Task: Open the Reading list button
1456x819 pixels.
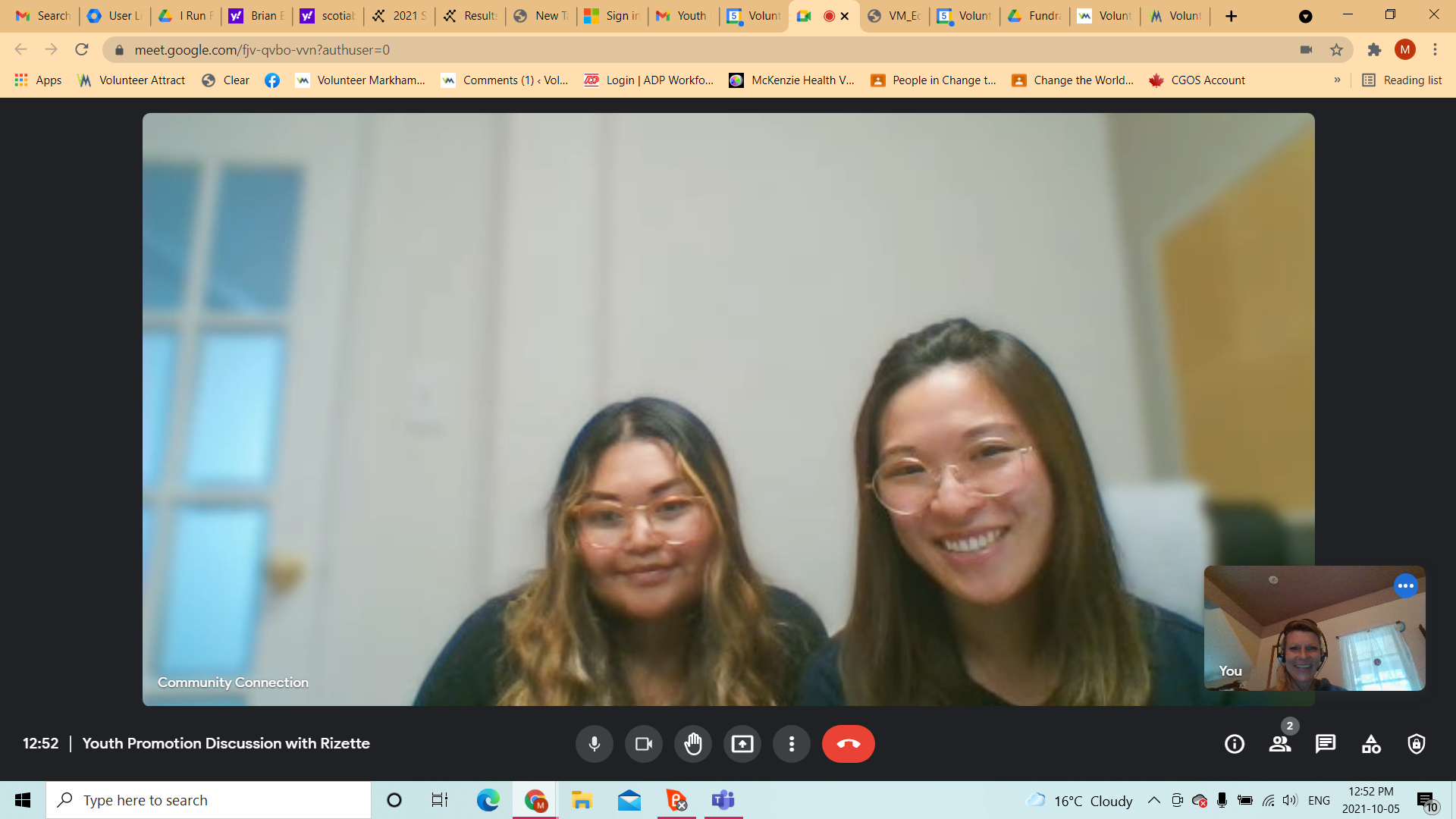Action: tap(1402, 80)
